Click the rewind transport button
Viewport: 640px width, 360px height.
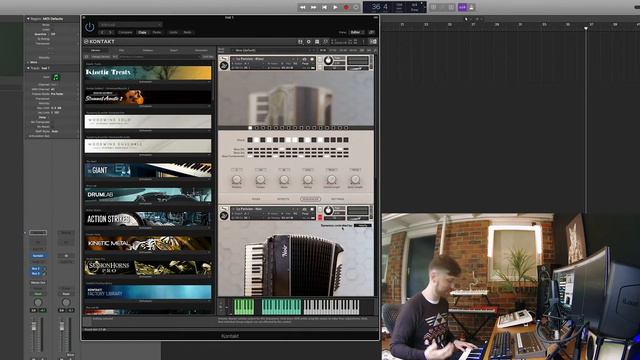point(303,7)
